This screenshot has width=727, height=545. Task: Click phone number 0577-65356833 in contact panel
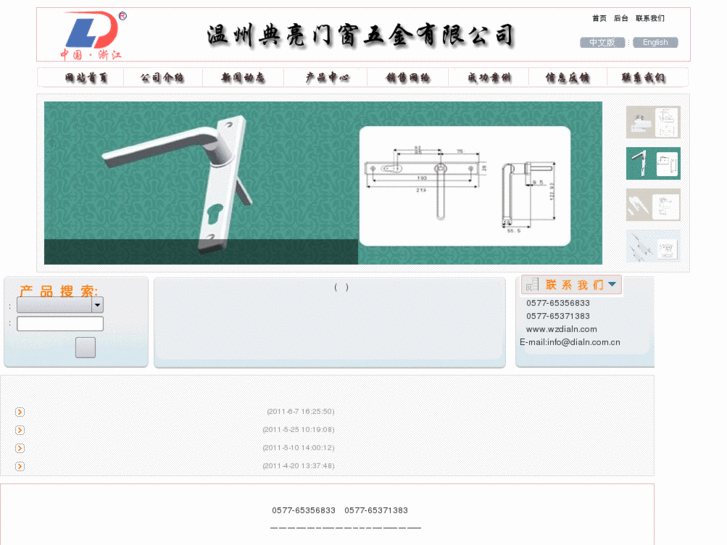[558, 303]
